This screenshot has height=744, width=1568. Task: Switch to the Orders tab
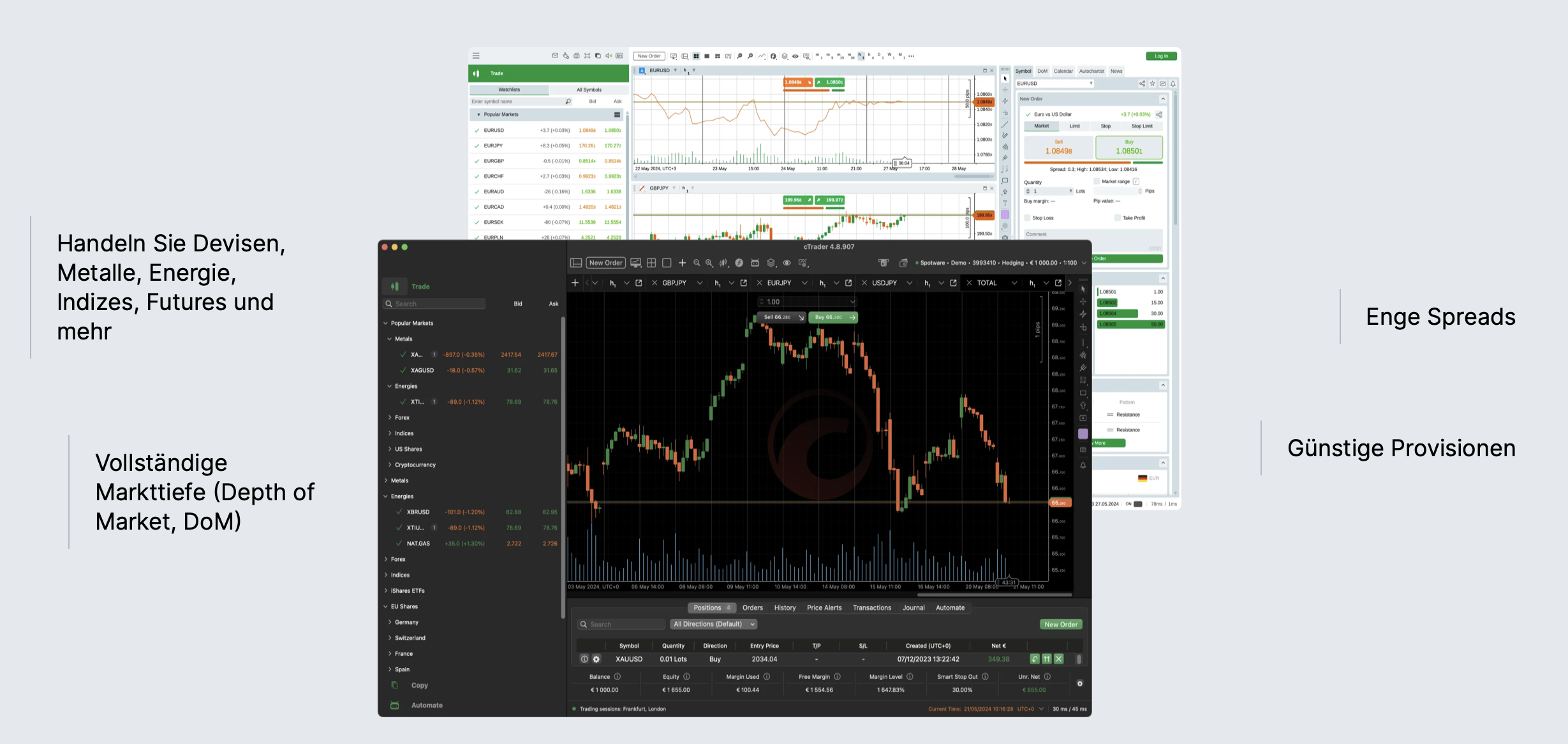tap(753, 608)
